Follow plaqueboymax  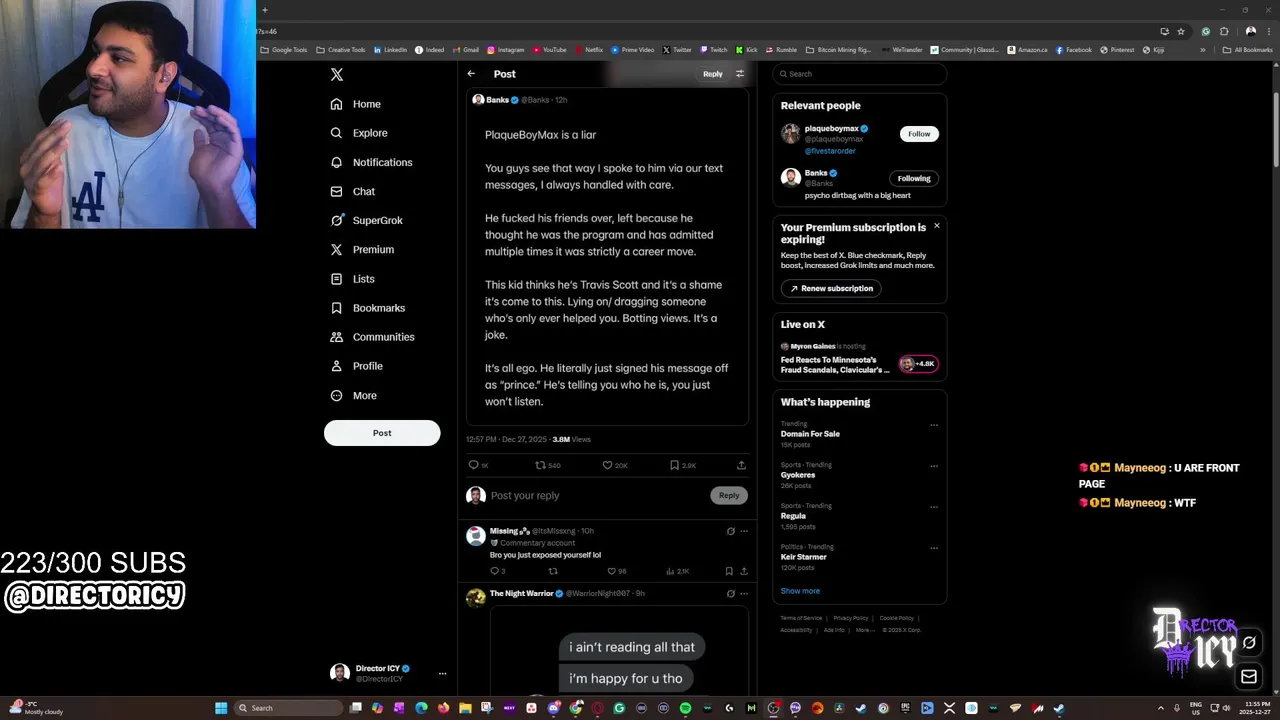[919, 134]
